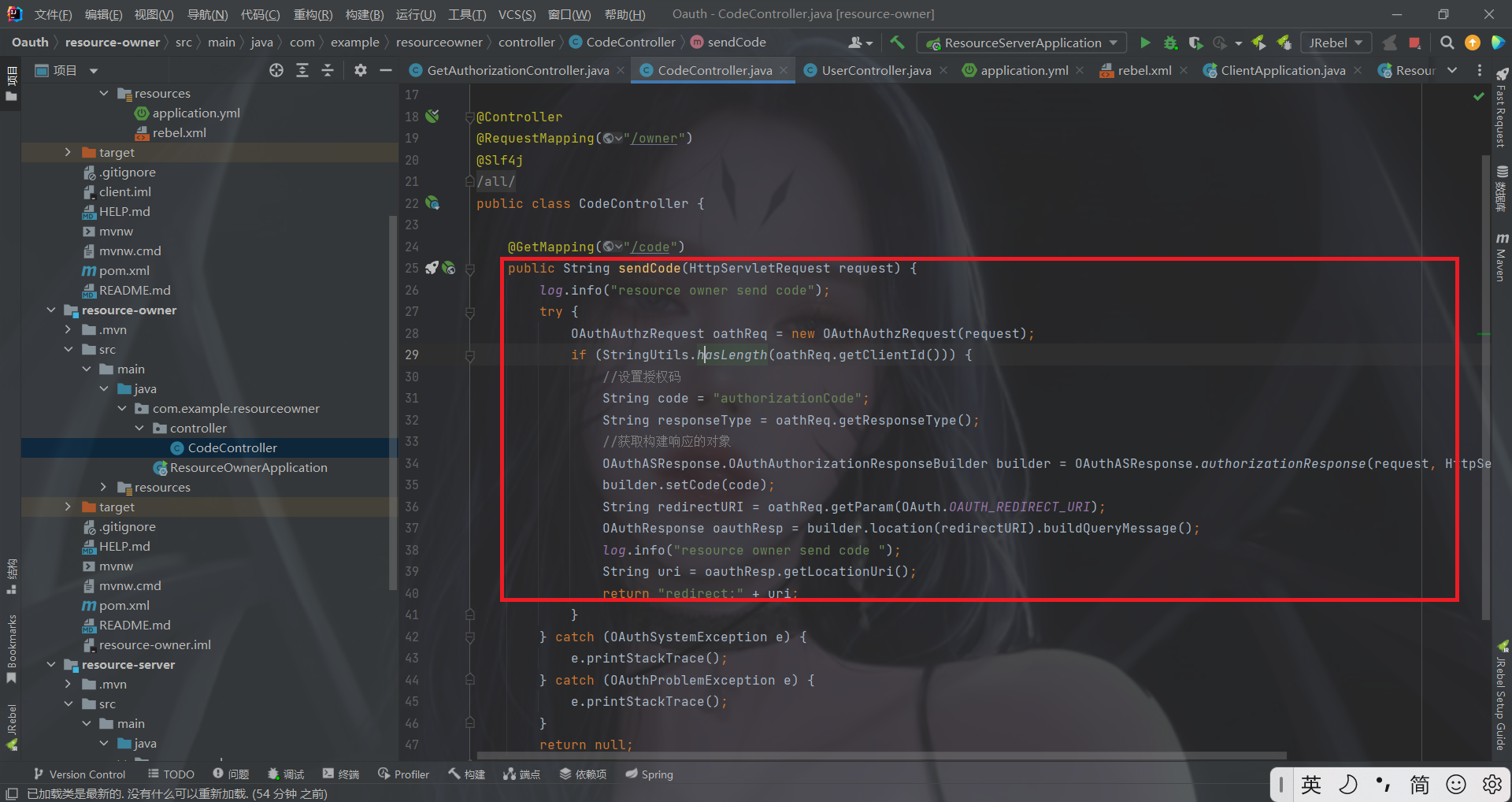
Task: Switch IME language by clicking 英 in the taskbar
Action: point(1310,784)
